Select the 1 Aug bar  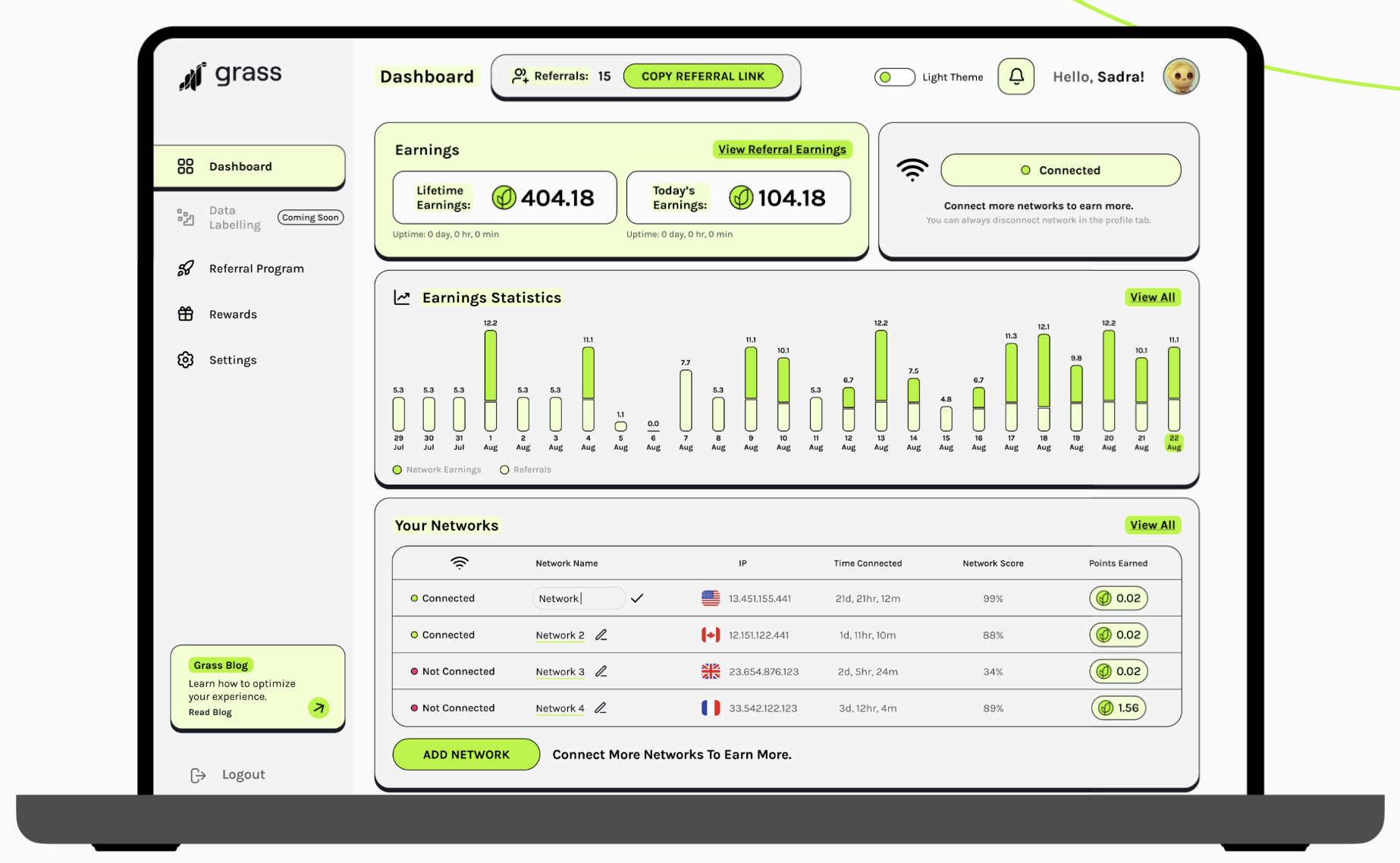pyautogui.click(x=491, y=381)
